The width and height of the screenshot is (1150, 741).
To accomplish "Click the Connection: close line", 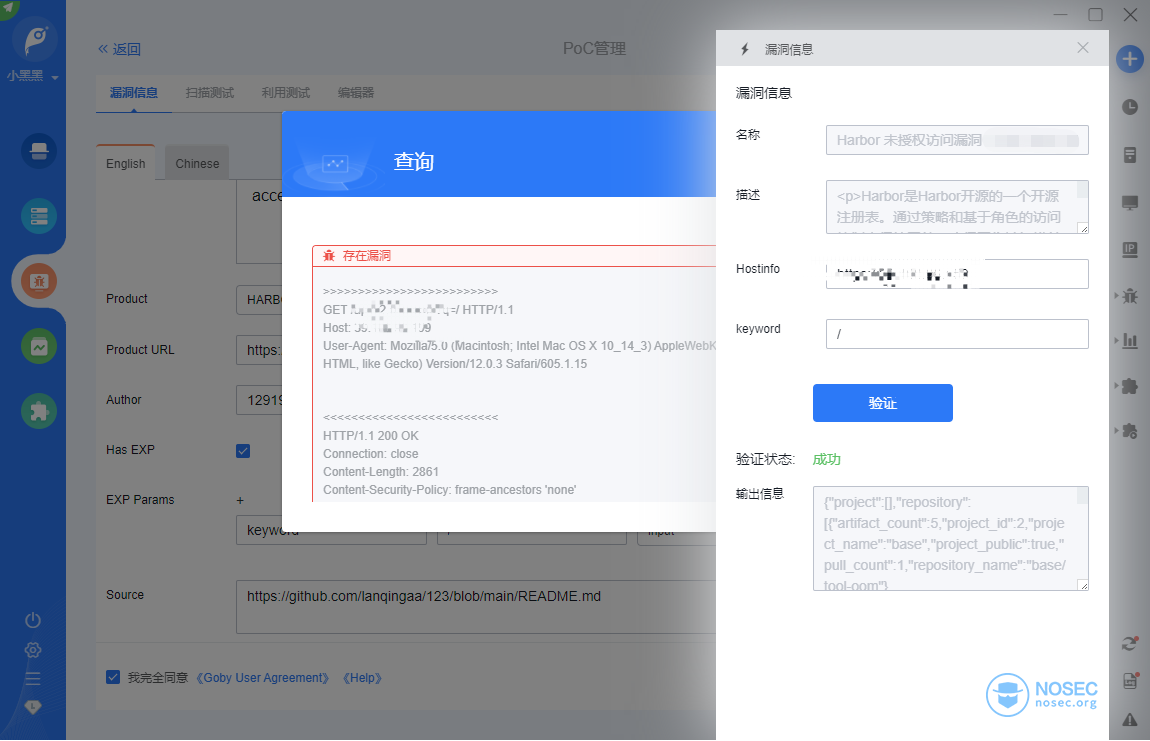I will coord(371,454).
